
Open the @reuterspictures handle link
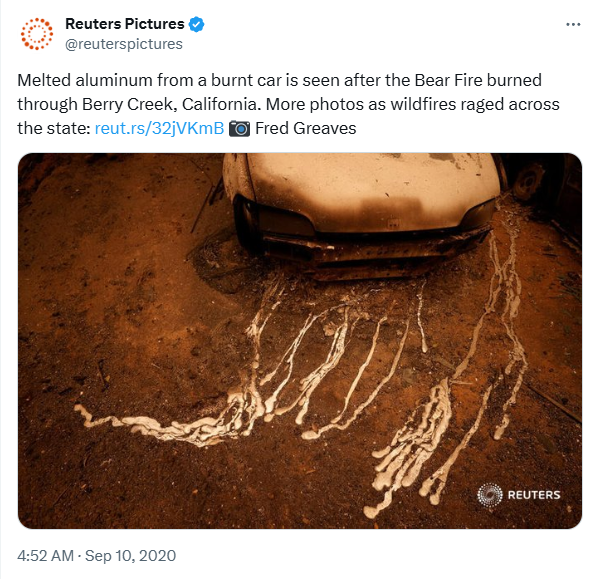point(124,44)
